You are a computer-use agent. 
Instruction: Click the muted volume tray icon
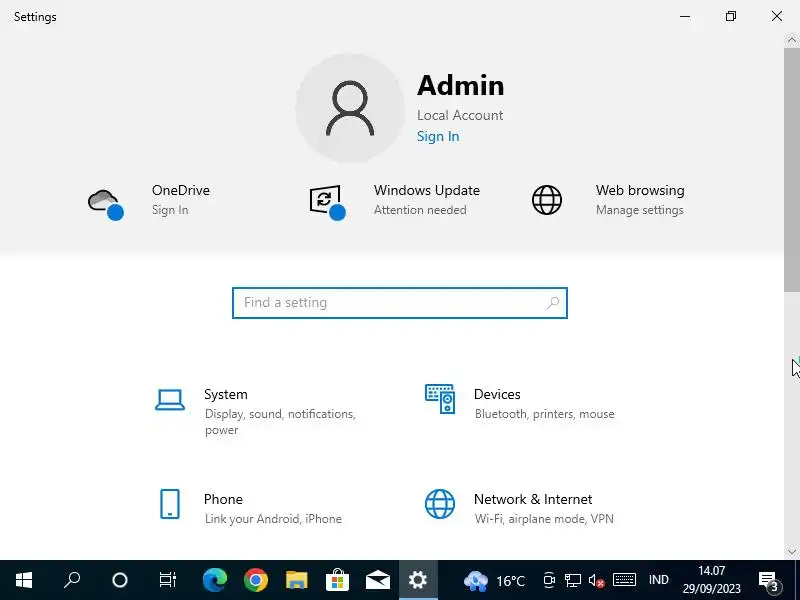pyautogui.click(x=596, y=581)
